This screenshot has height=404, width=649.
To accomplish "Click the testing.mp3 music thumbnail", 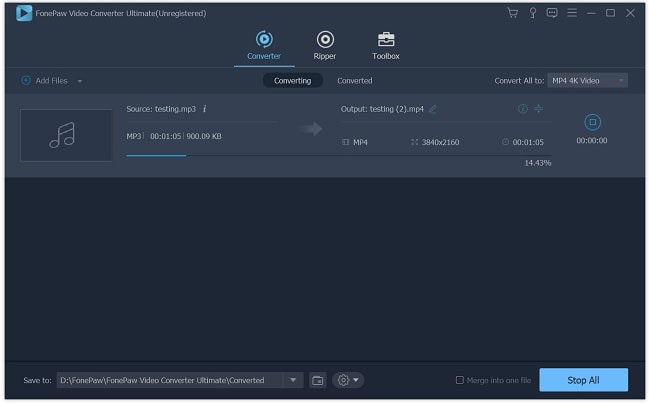I will click(x=66, y=135).
